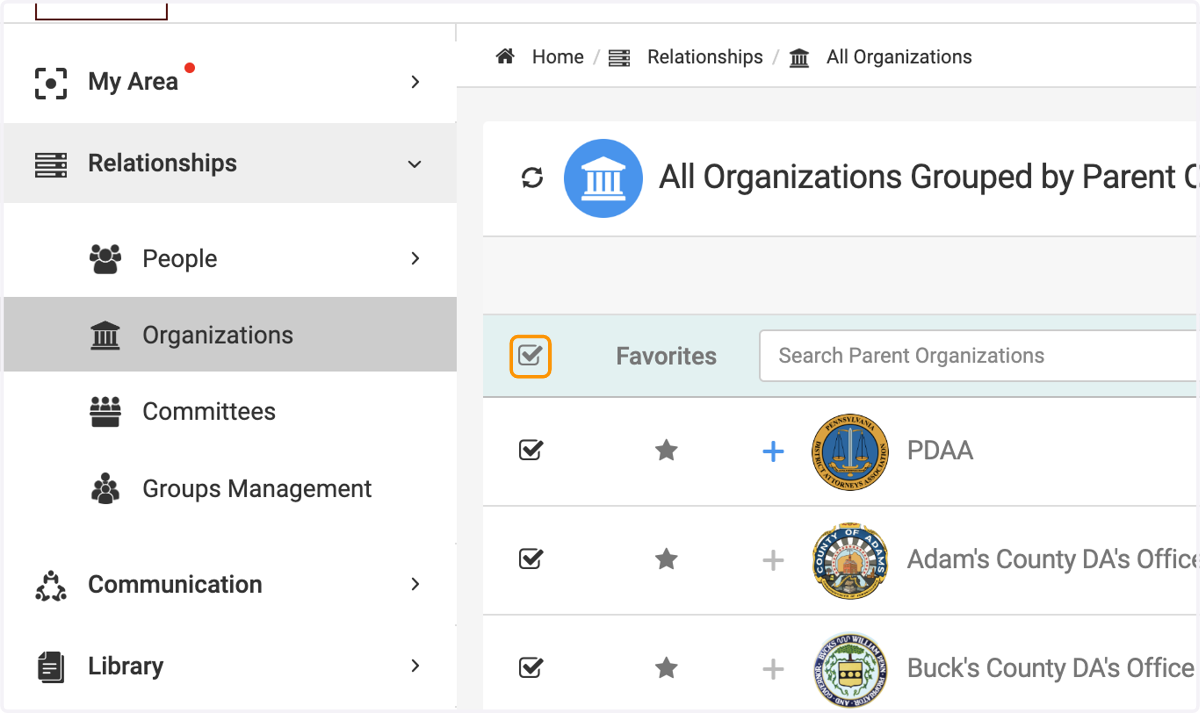Image resolution: width=1200 pixels, height=713 pixels.
Task: Expand Adam's County with the plus sign
Action: 773,561
